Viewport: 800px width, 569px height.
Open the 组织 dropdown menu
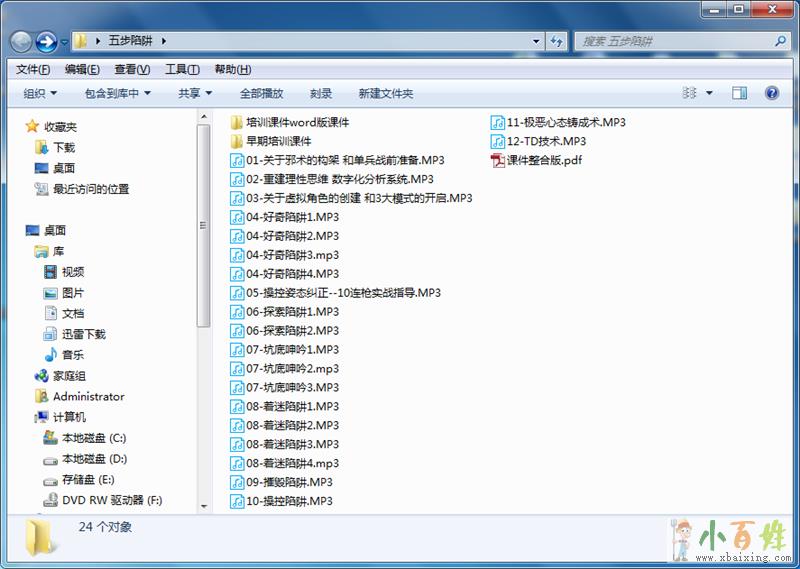(40, 93)
